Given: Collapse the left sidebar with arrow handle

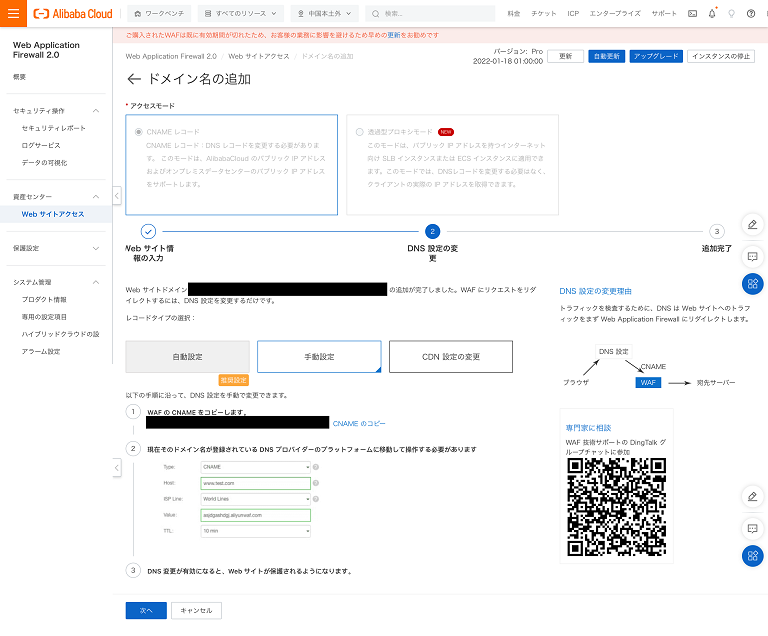Looking at the screenshot, I should tap(117, 196).
